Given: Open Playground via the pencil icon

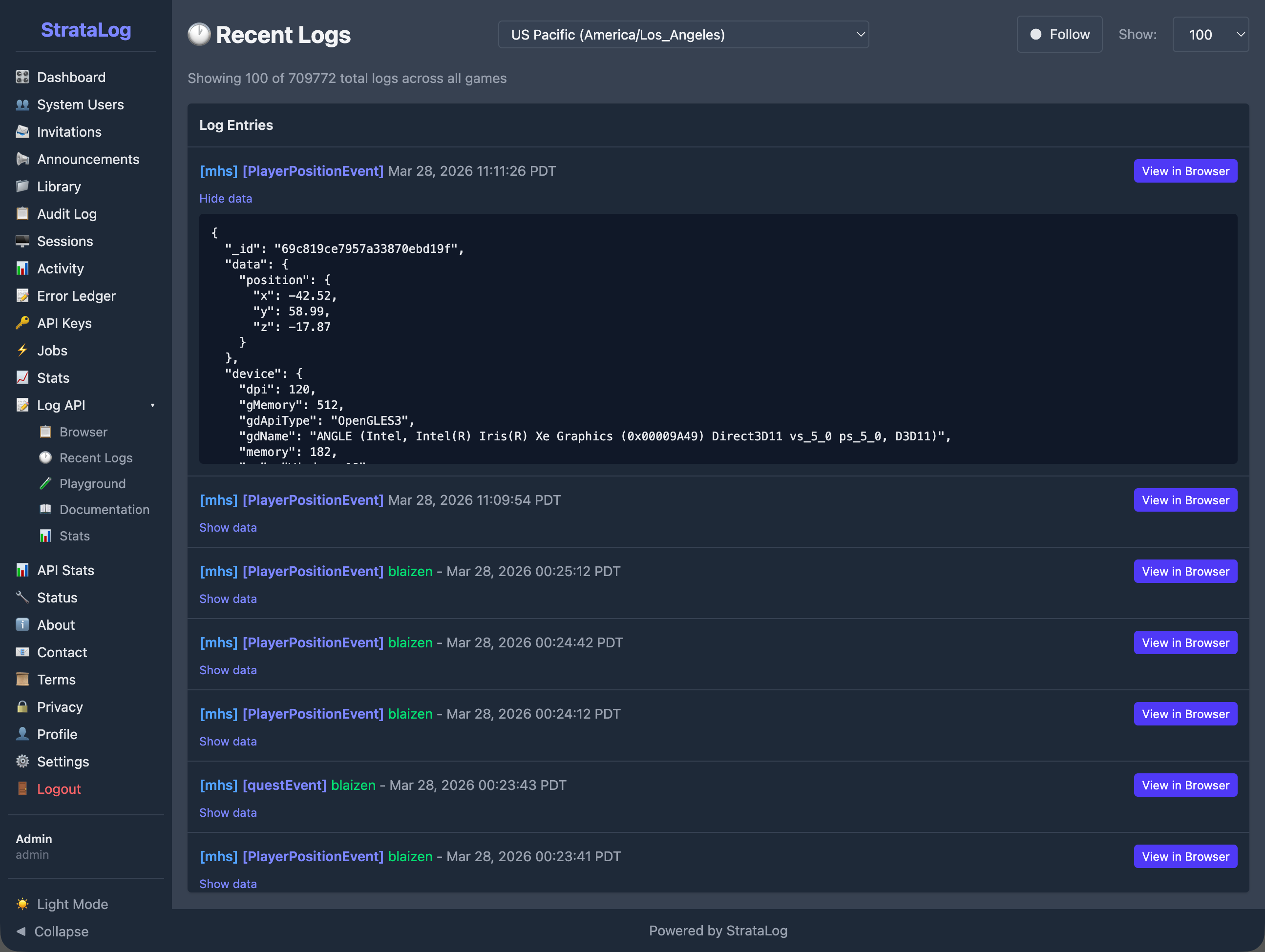Looking at the screenshot, I should pos(45,483).
